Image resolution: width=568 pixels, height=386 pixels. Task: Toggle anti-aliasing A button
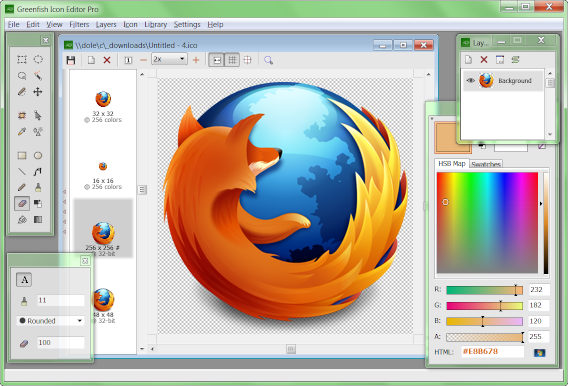coord(24,280)
